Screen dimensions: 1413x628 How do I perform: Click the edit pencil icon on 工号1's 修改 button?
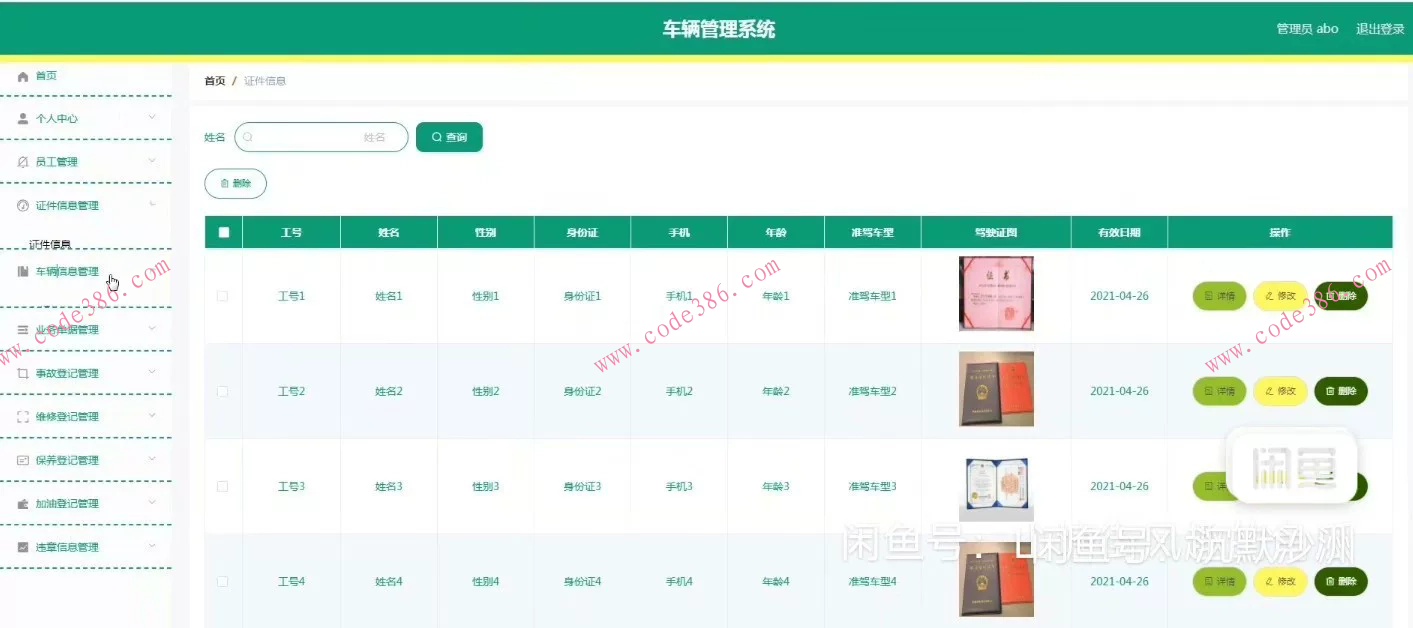pos(1270,296)
